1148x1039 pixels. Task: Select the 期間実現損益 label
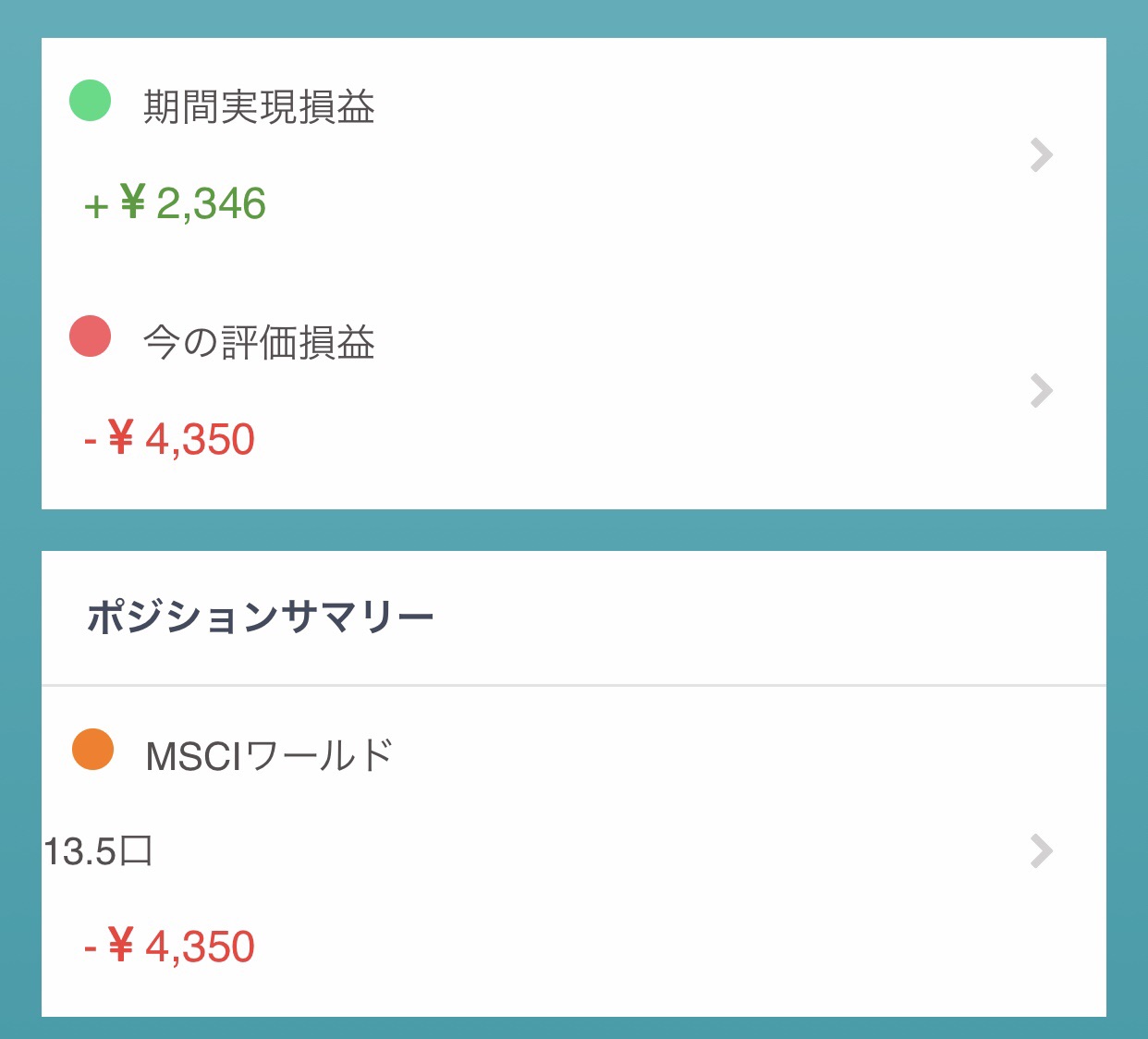260,107
